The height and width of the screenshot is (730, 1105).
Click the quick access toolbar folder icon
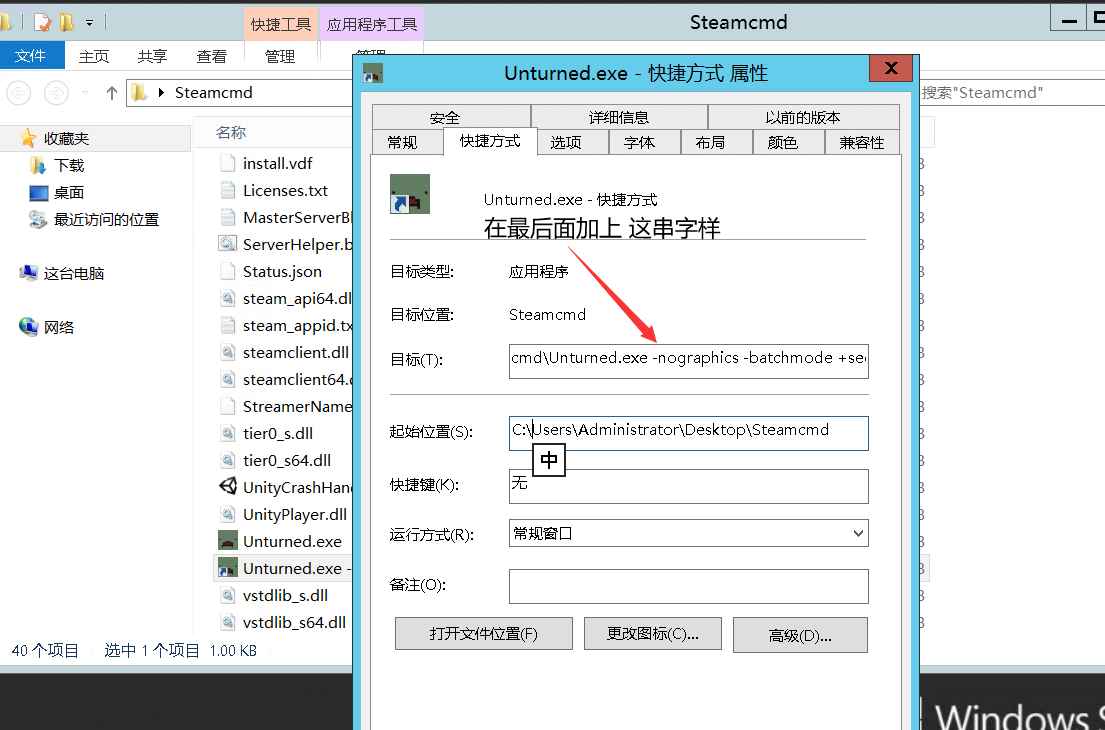coord(66,23)
